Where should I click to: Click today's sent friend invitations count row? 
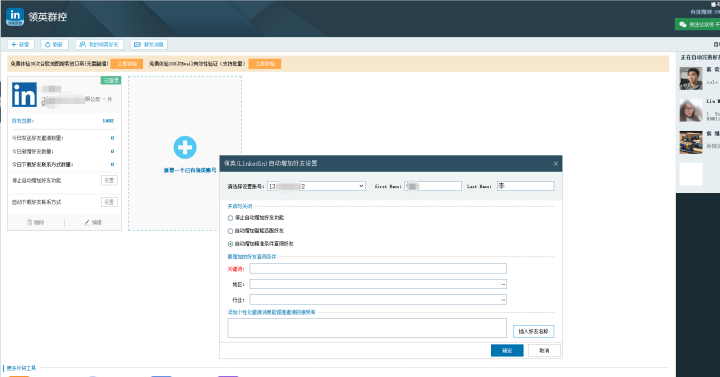pos(63,138)
